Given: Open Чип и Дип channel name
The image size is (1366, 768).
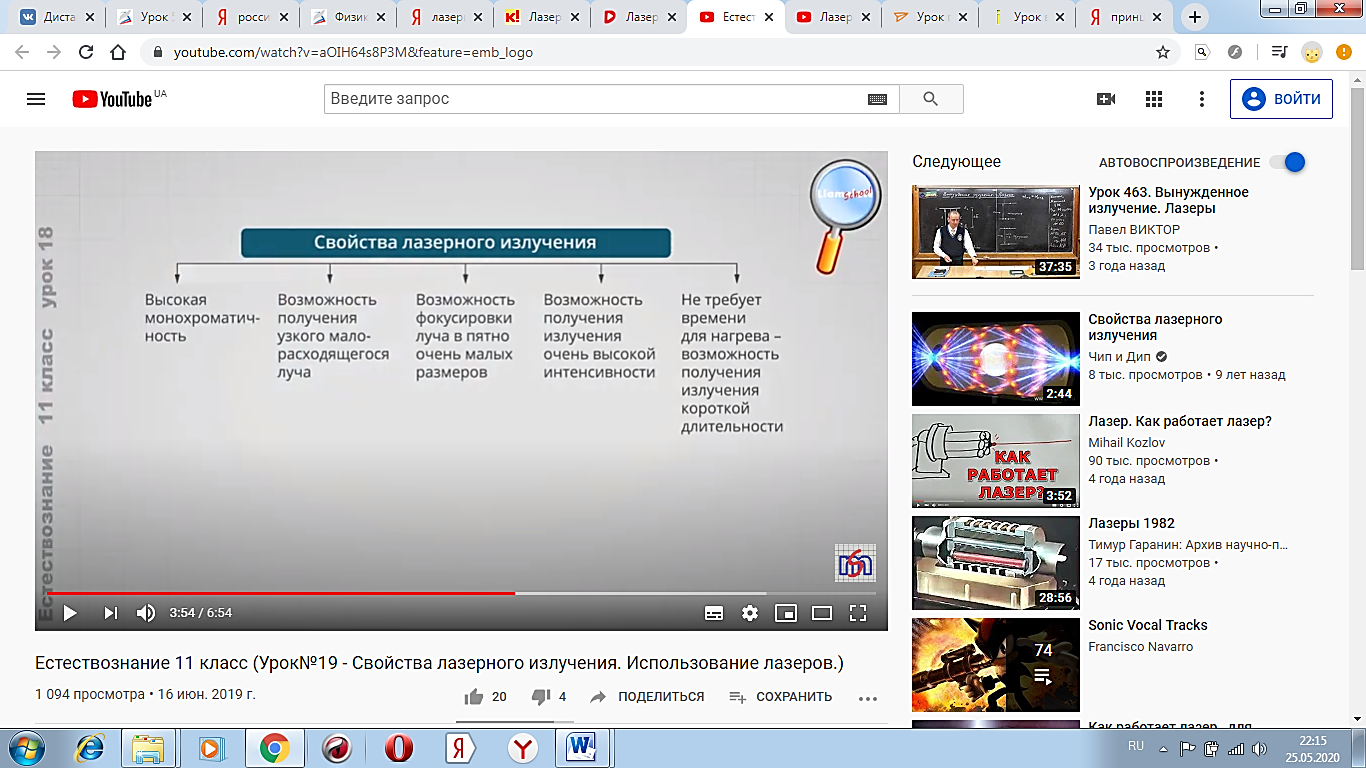Looking at the screenshot, I should pyautogui.click(x=1119, y=356).
